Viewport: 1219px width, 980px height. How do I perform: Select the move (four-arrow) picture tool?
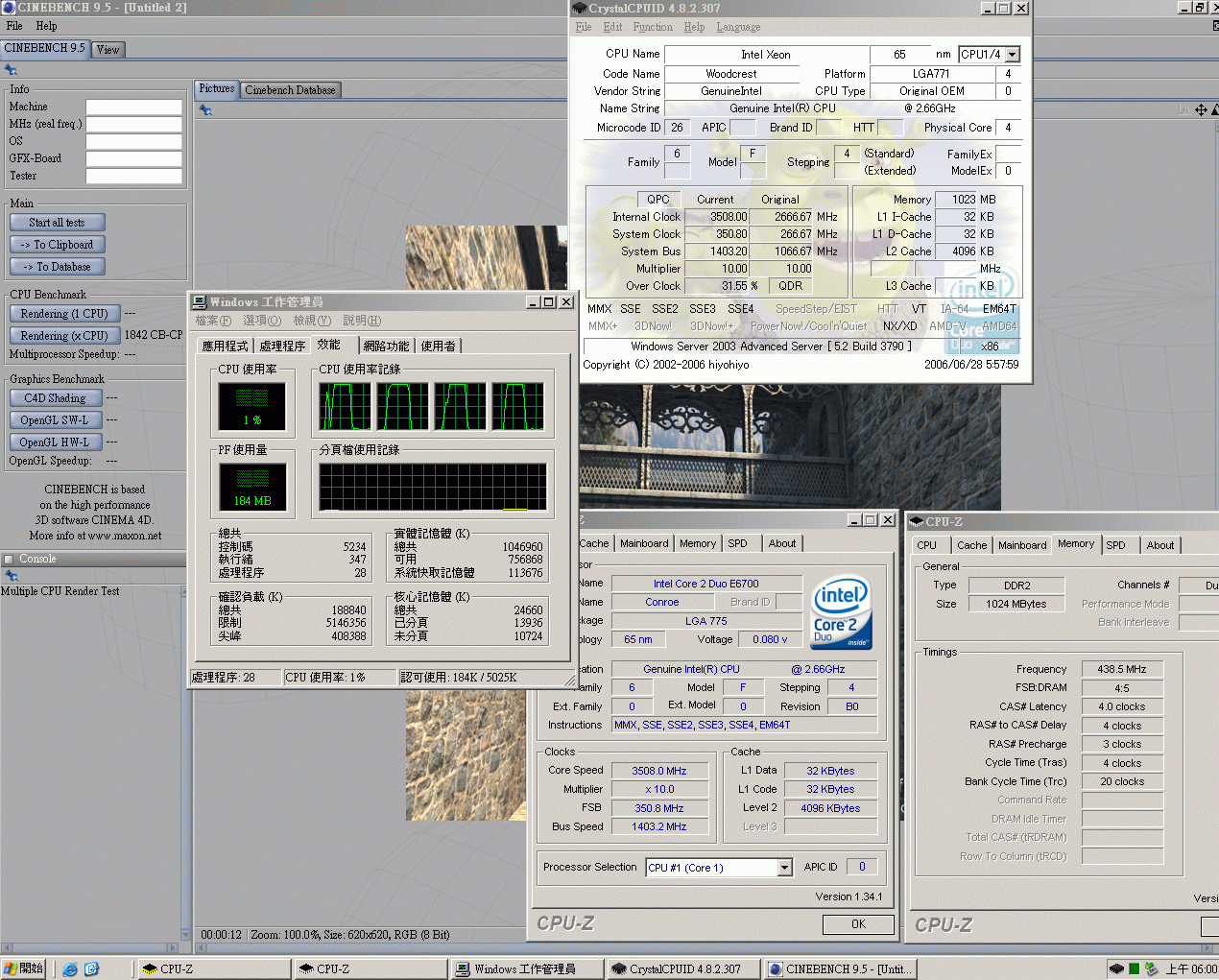(1201, 110)
